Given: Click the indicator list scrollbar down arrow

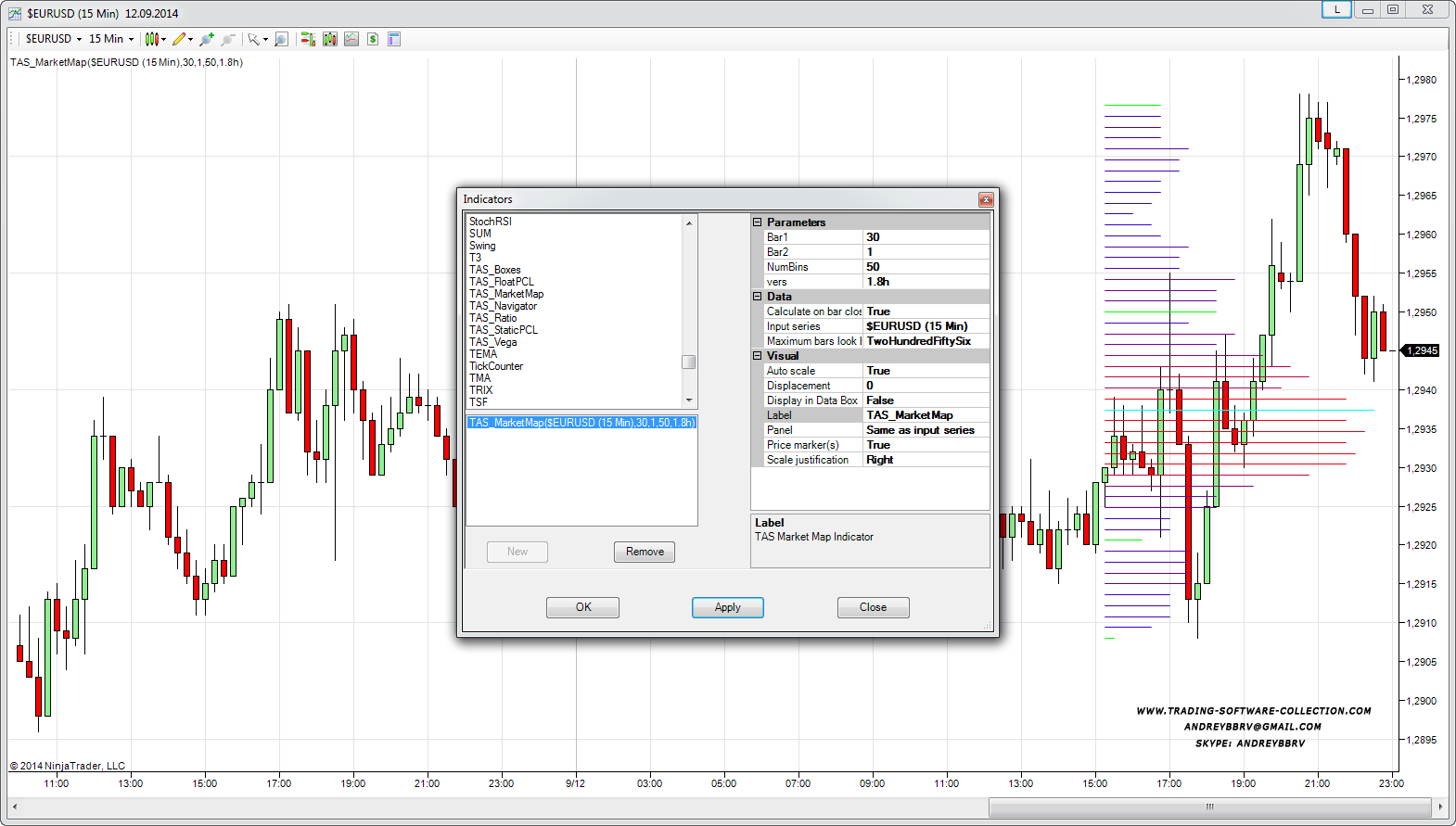Looking at the screenshot, I should [x=689, y=400].
